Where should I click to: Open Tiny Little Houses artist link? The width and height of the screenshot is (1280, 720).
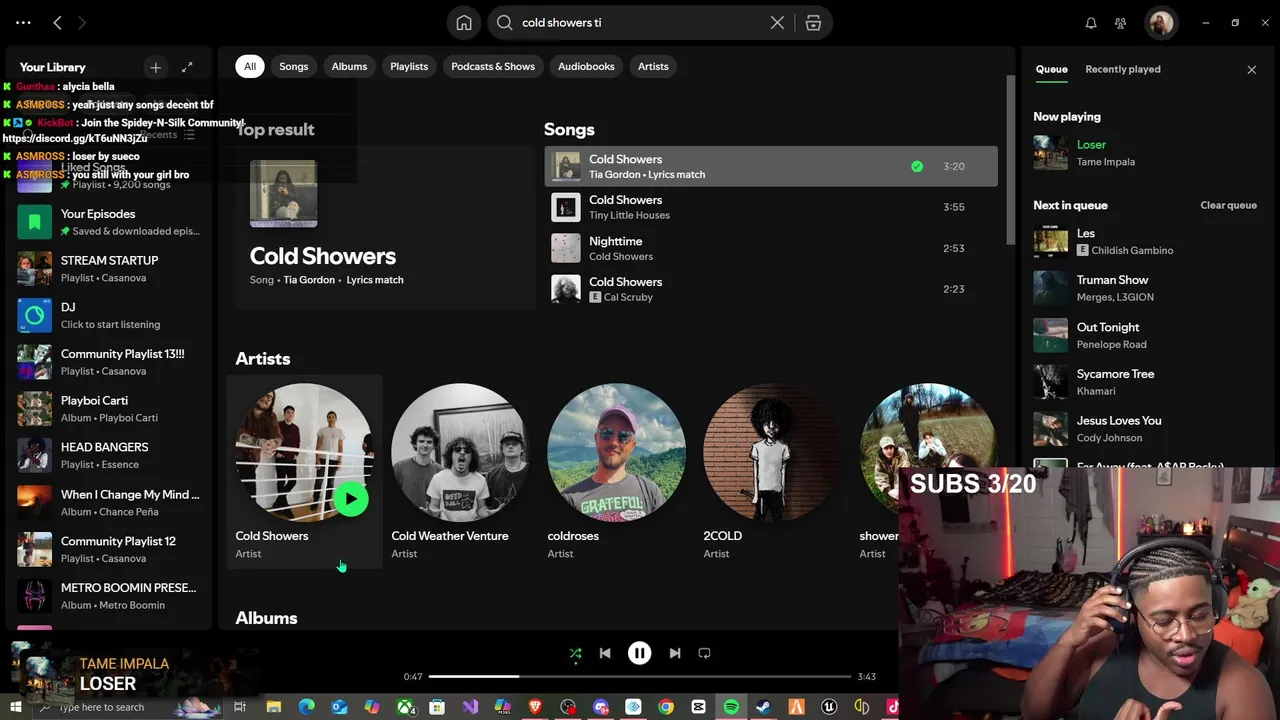tap(629, 215)
